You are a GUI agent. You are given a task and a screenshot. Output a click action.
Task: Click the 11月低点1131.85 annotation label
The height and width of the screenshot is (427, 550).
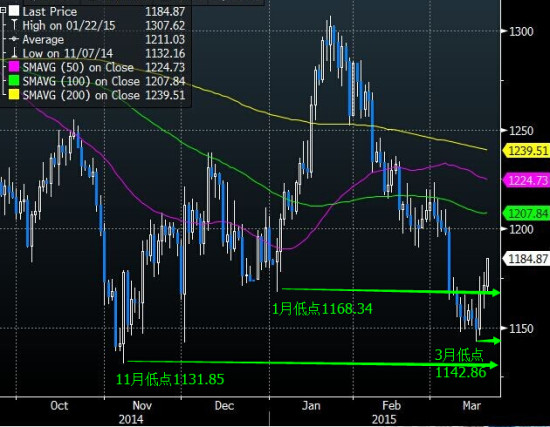point(170,379)
